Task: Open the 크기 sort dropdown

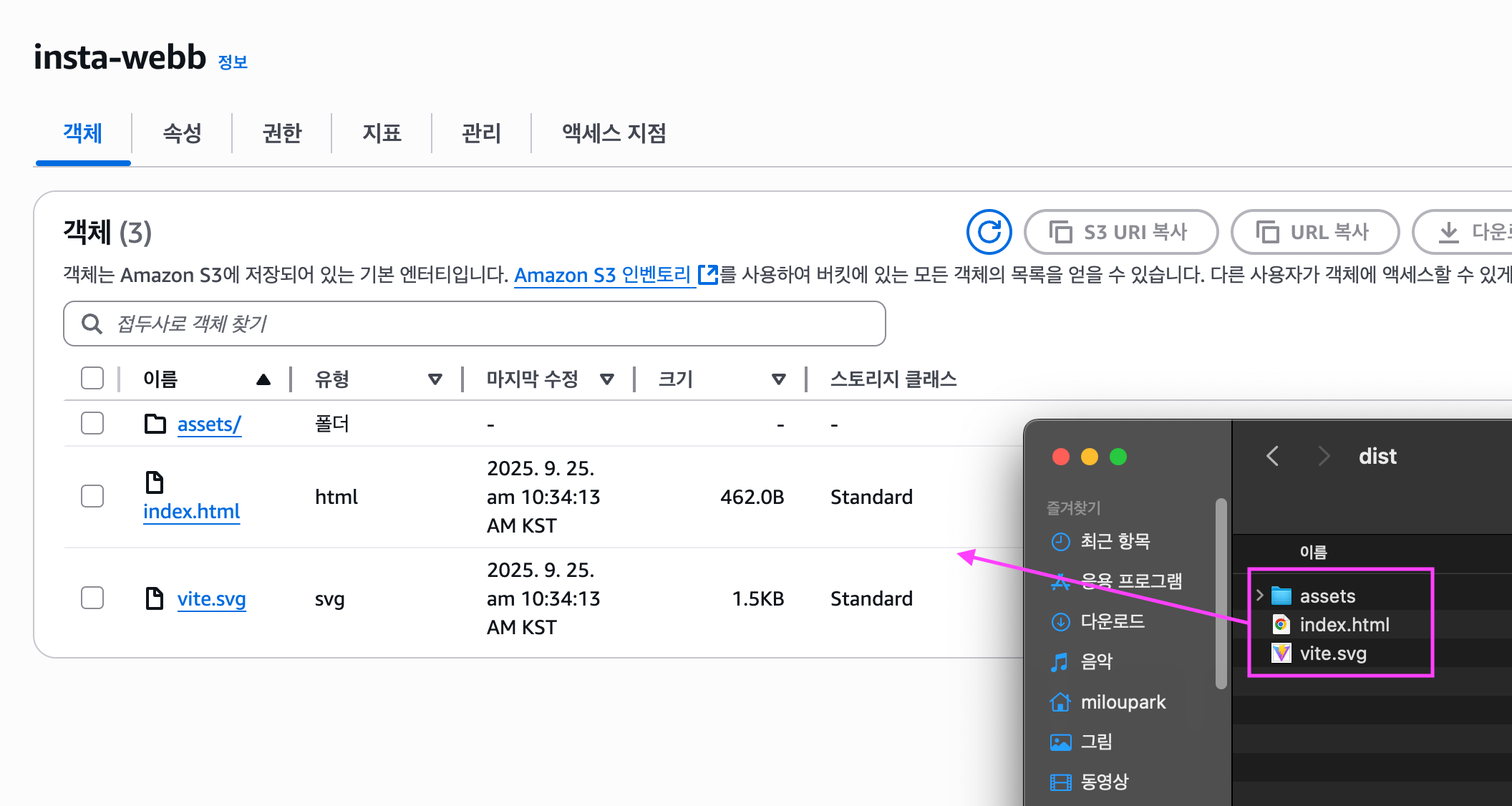Action: point(779,379)
